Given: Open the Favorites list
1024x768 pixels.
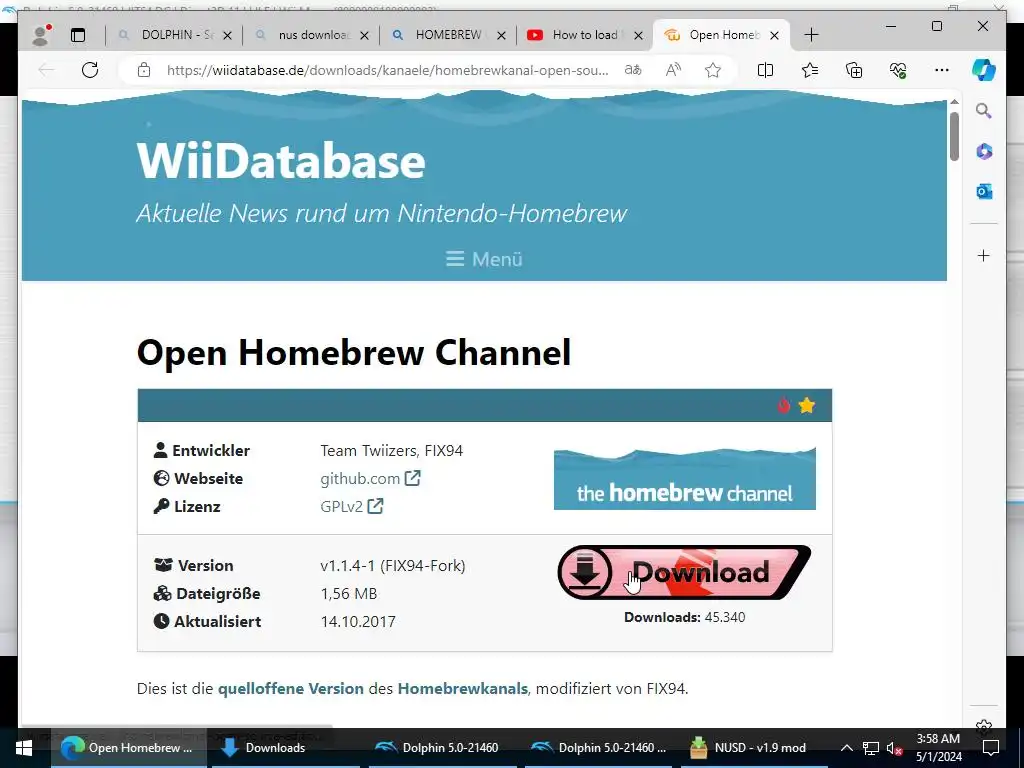Looking at the screenshot, I should [810, 70].
